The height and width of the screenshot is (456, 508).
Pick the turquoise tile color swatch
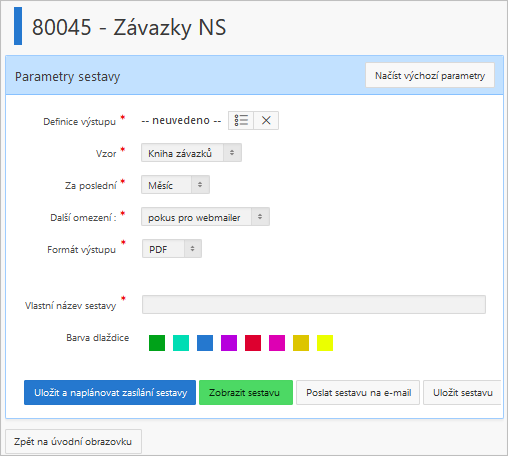coord(181,343)
